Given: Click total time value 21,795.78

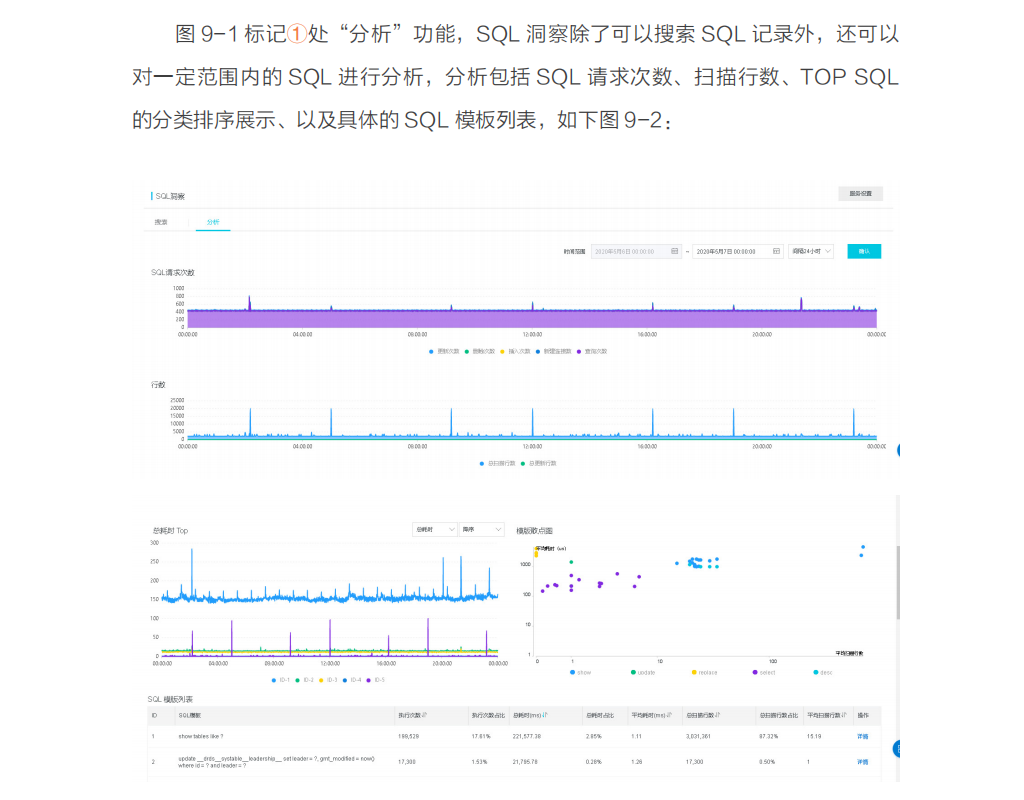Looking at the screenshot, I should pos(525,761).
